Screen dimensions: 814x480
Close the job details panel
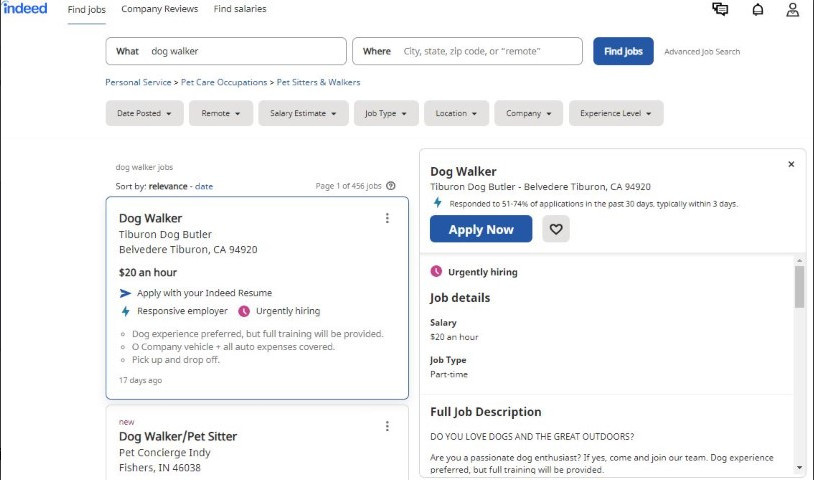click(x=791, y=164)
